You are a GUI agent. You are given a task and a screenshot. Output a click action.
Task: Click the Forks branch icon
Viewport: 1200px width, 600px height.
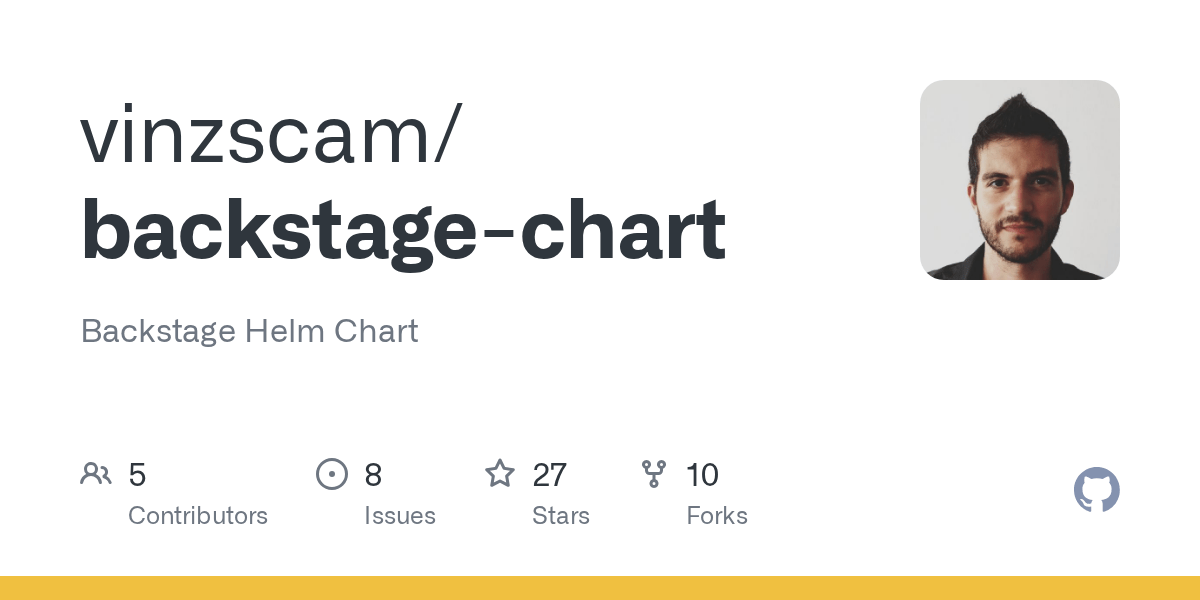coord(653,474)
